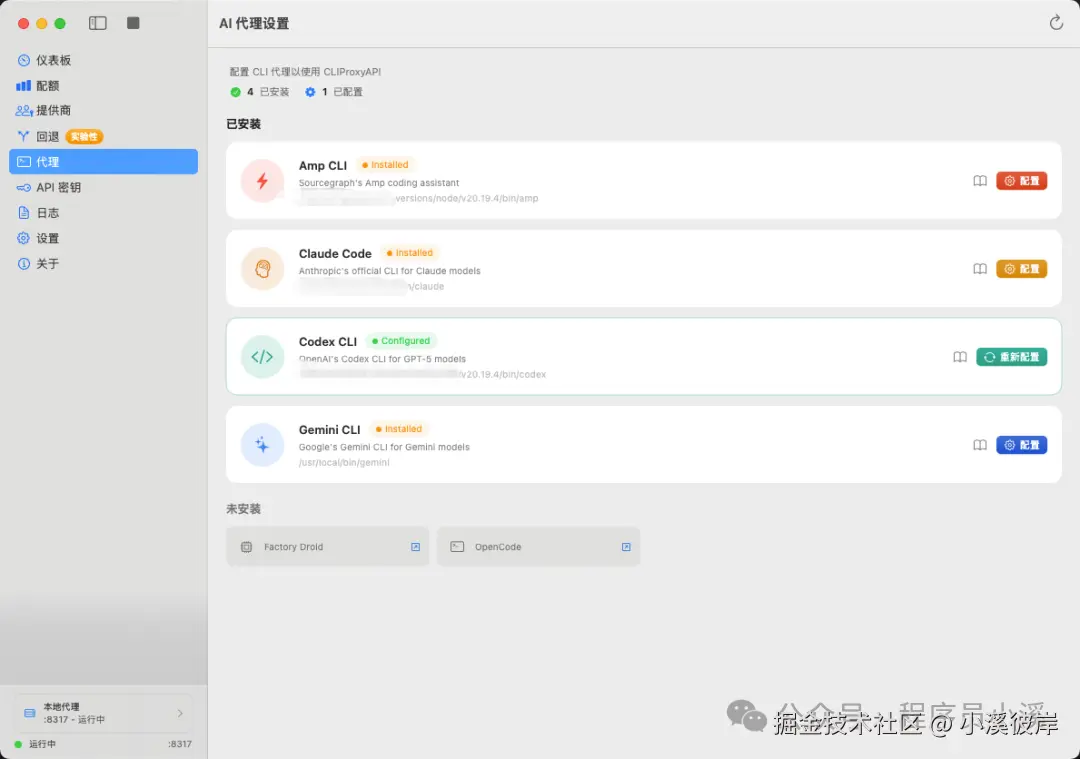
Task: Open the 关于 about page
Action: point(103,264)
